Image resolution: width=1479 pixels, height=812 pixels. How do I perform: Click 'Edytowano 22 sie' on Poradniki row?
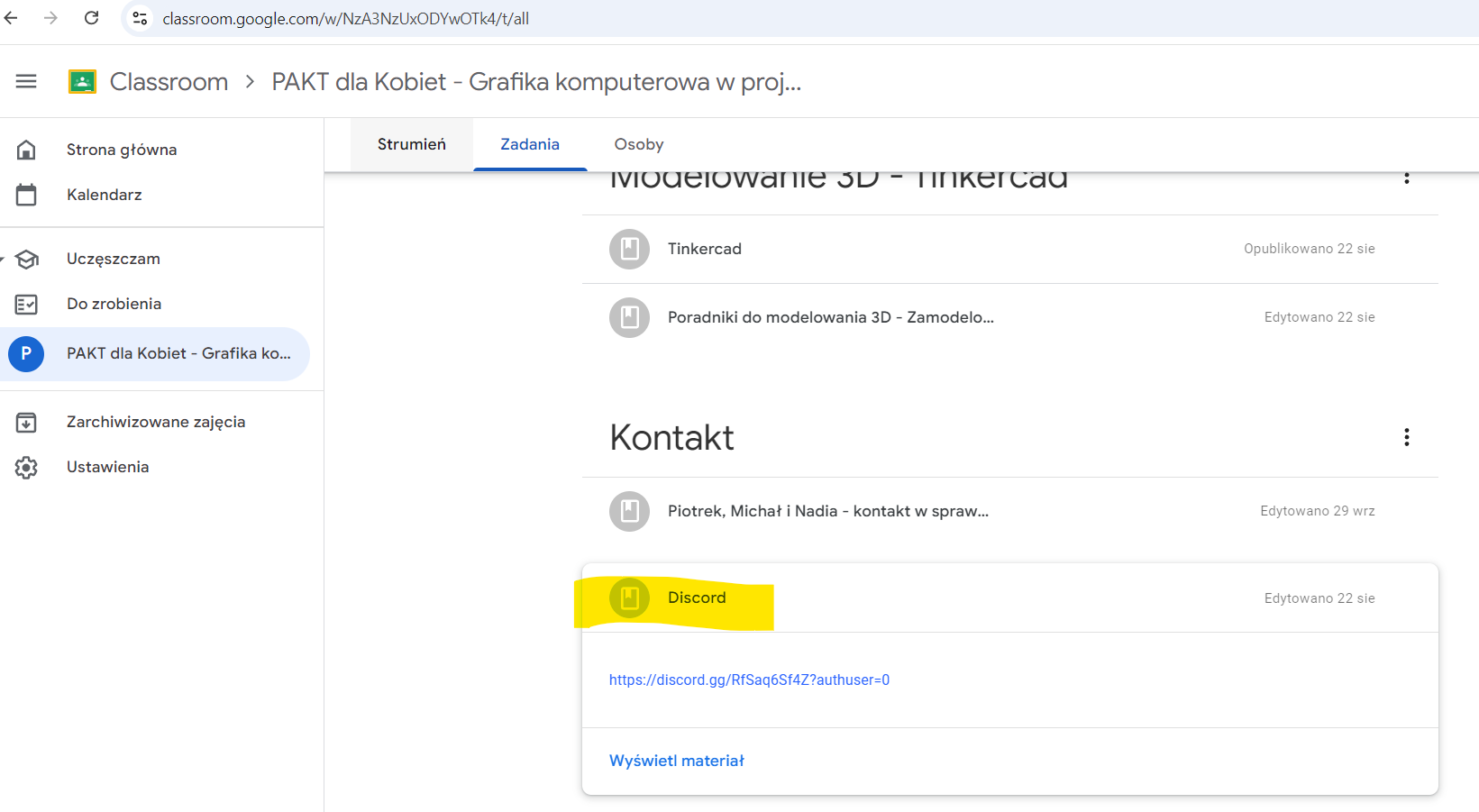point(1319,317)
